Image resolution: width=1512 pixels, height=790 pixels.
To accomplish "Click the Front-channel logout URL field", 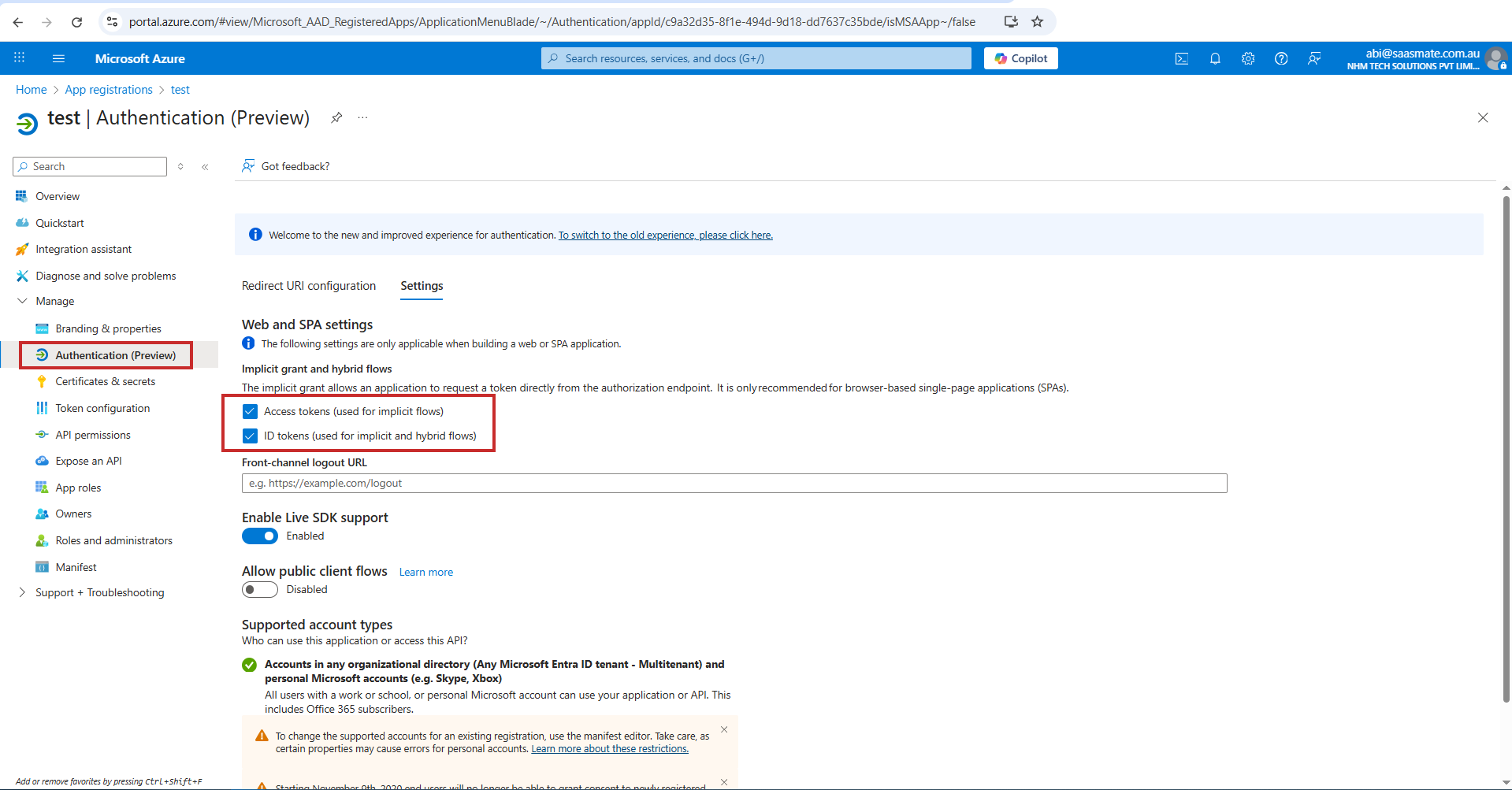I will (x=734, y=484).
